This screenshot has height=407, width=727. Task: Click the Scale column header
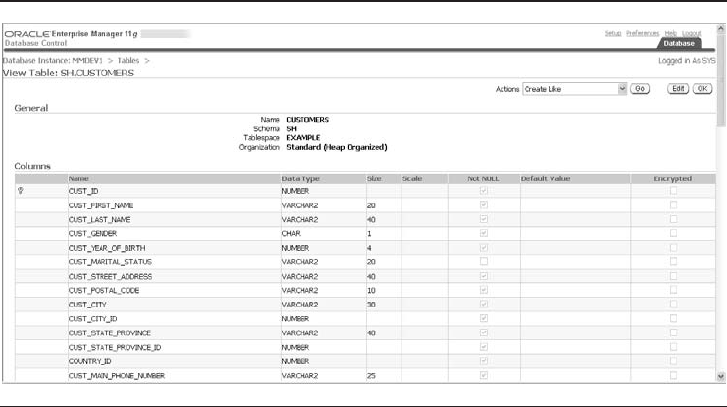click(412, 178)
